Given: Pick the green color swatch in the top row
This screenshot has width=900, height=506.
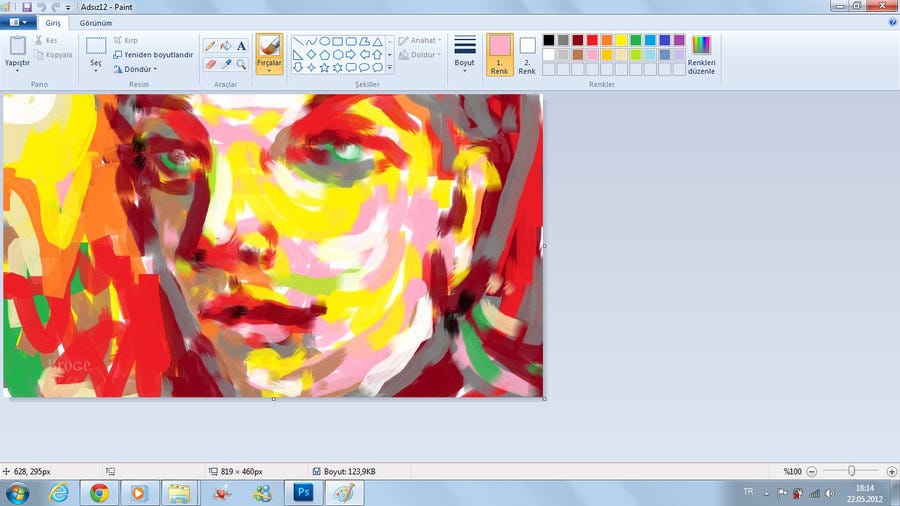Looking at the screenshot, I should pos(635,40).
